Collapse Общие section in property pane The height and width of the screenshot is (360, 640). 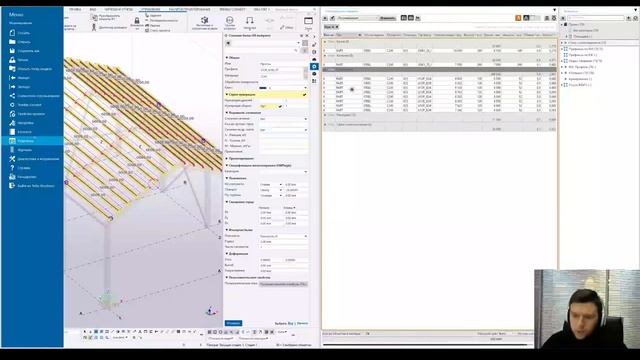click(227, 58)
